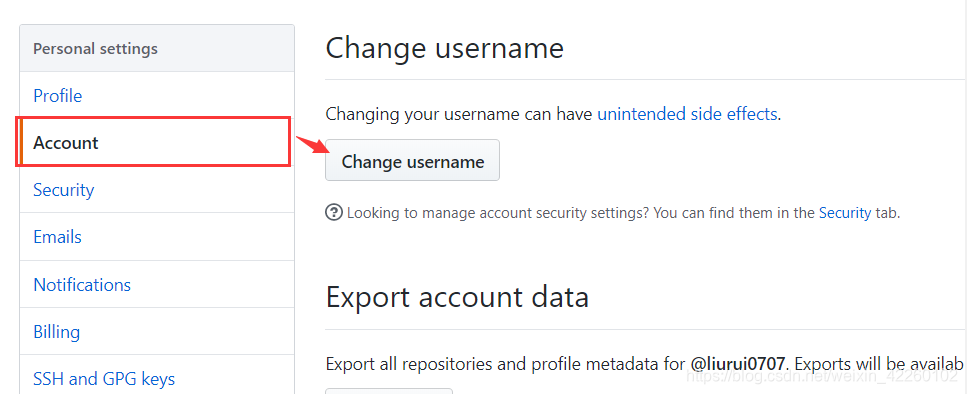Click the @liurui0707 username mention
967x394 pixels.
click(738, 363)
